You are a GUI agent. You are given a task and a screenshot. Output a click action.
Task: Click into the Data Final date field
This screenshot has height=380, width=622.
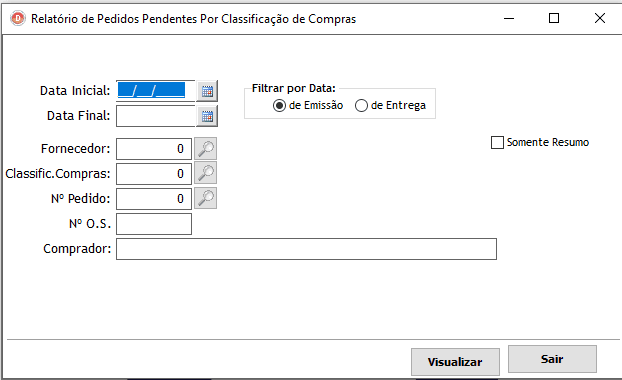pos(156,116)
